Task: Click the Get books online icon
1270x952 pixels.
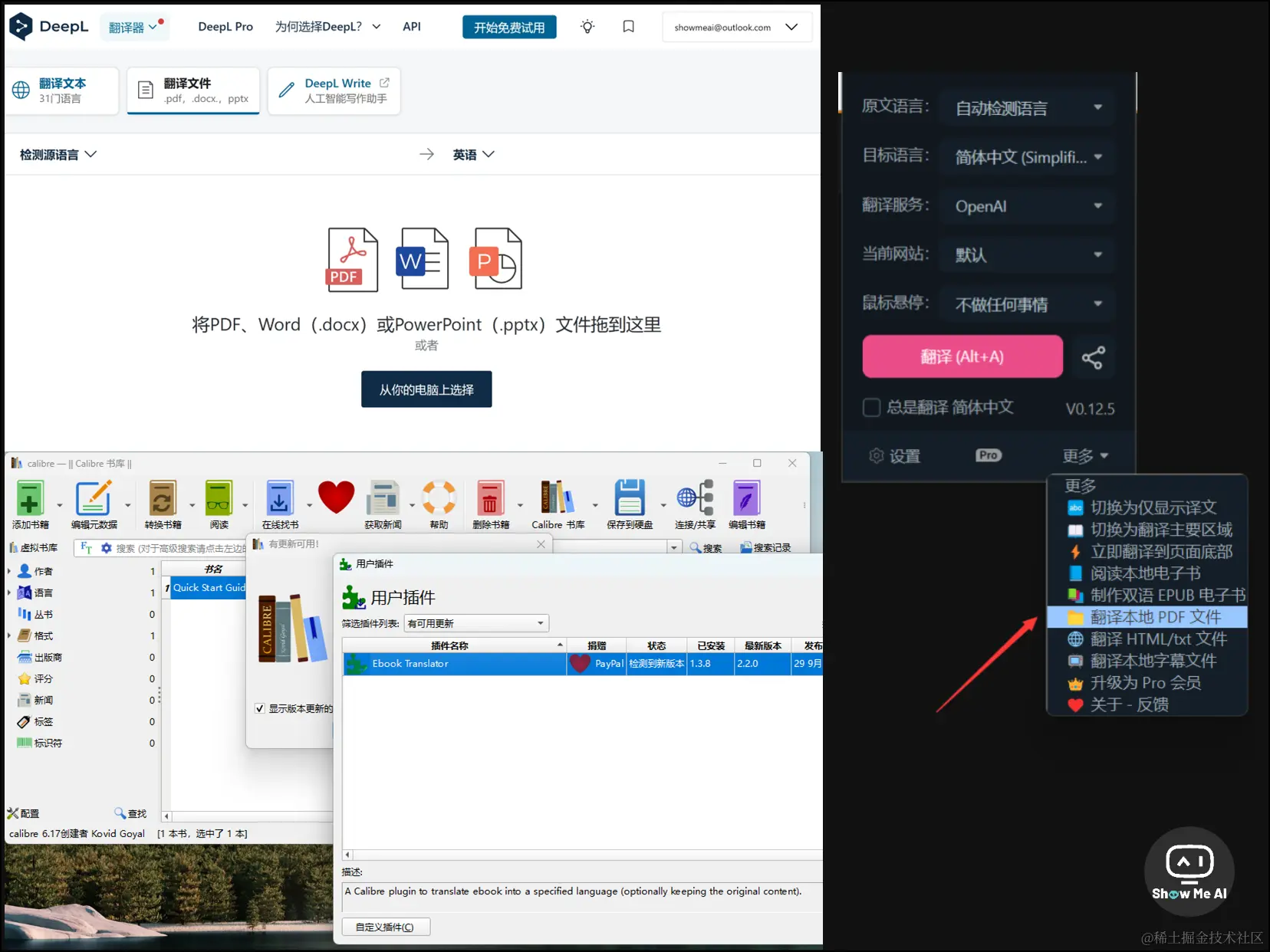Action: click(280, 499)
